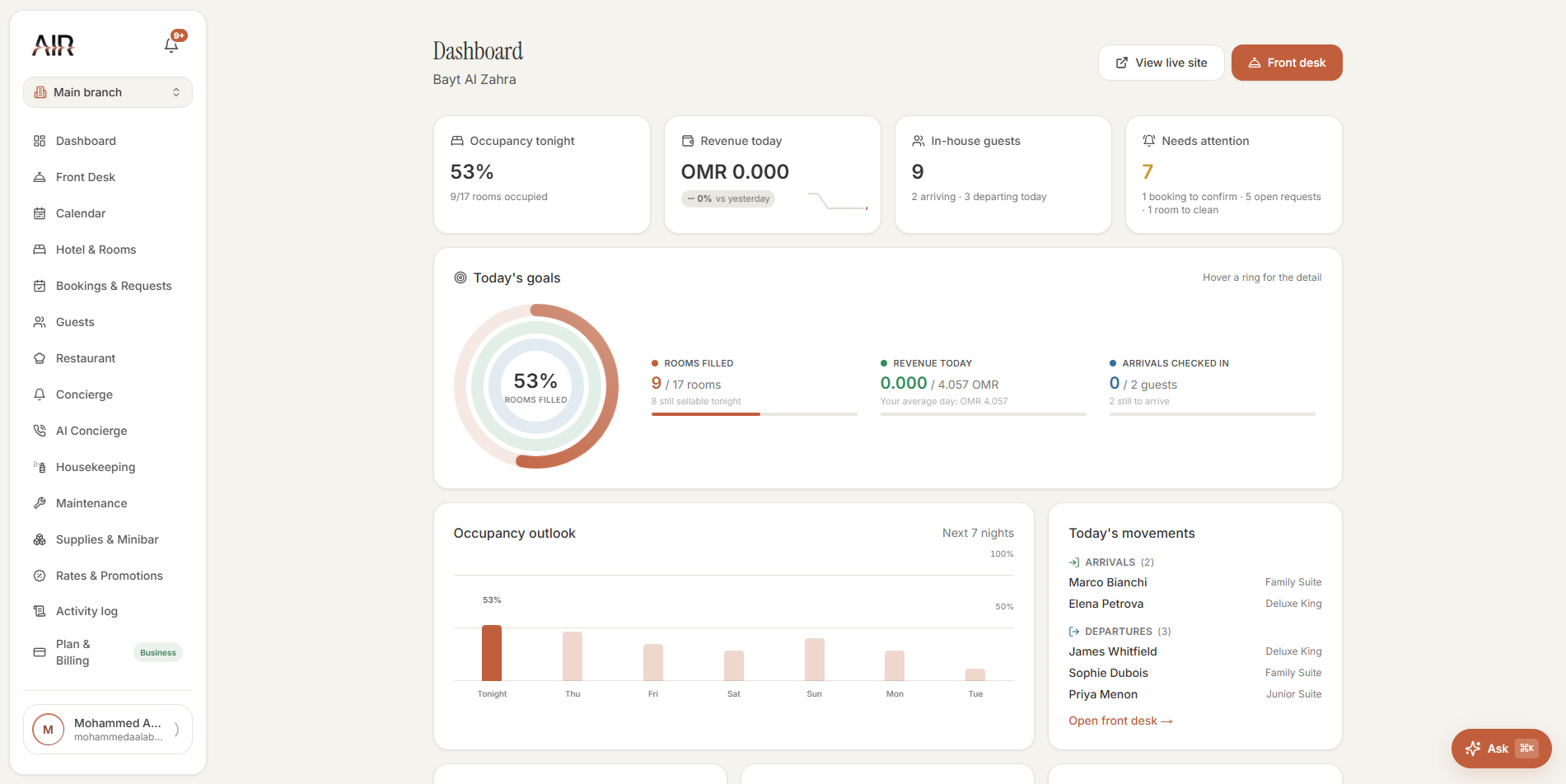Image resolution: width=1566 pixels, height=784 pixels.
Task: Click the Supplies & Minibar boxes icon
Action: (40, 539)
